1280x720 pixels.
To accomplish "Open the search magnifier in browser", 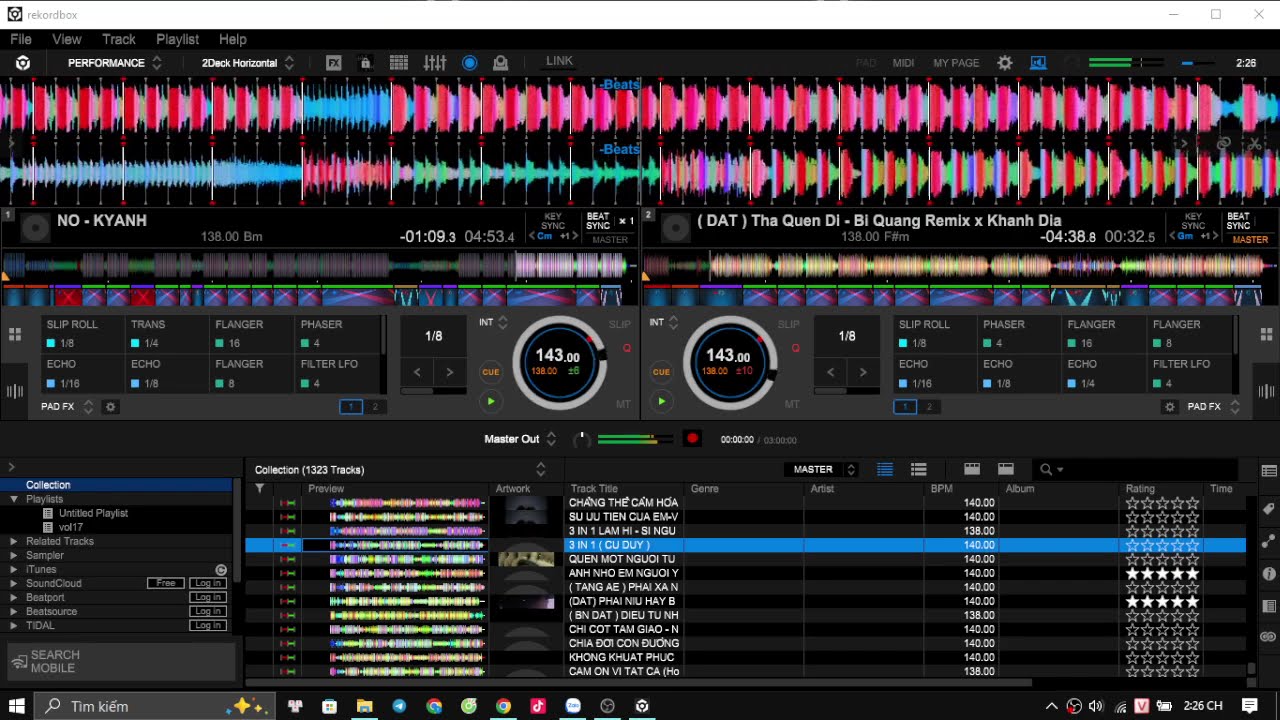I will click(x=1046, y=469).
